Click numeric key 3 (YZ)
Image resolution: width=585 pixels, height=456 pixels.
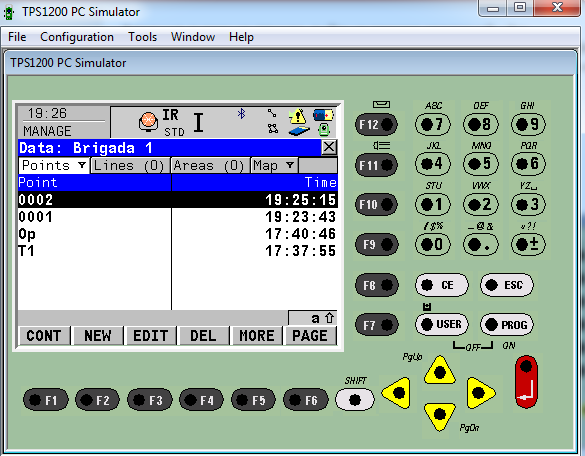tap(528, 204)
